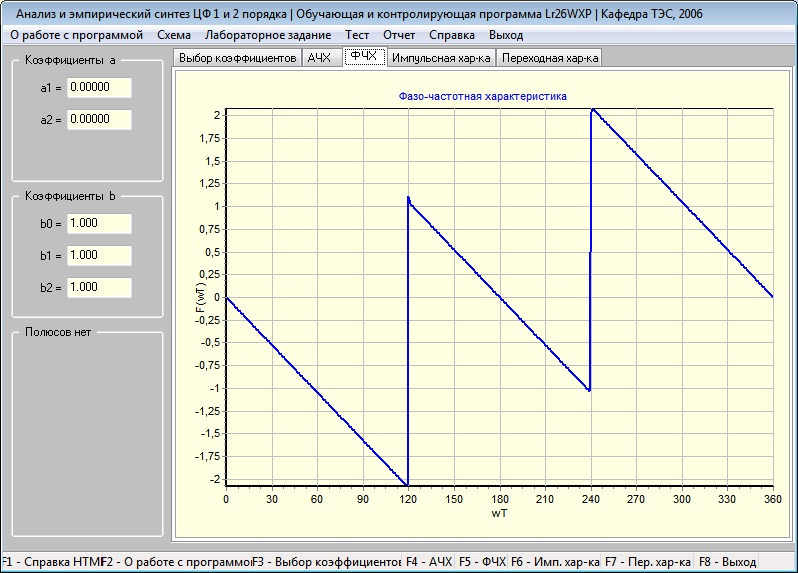Click y-axis tick label '1,75'
The width and height of the screenshot is (798, 573).
click(209, 138)
